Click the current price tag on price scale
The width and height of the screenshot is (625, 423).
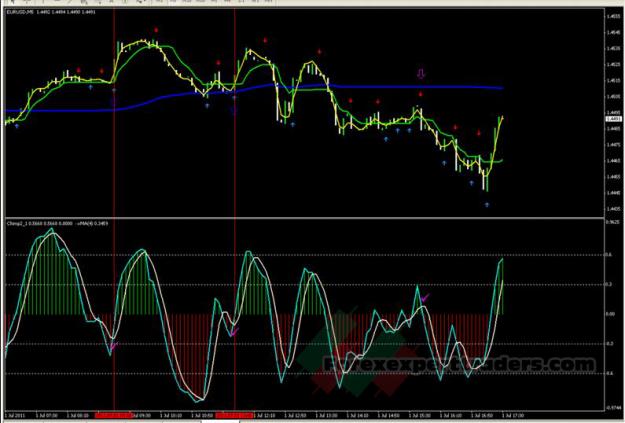[613, 119]
